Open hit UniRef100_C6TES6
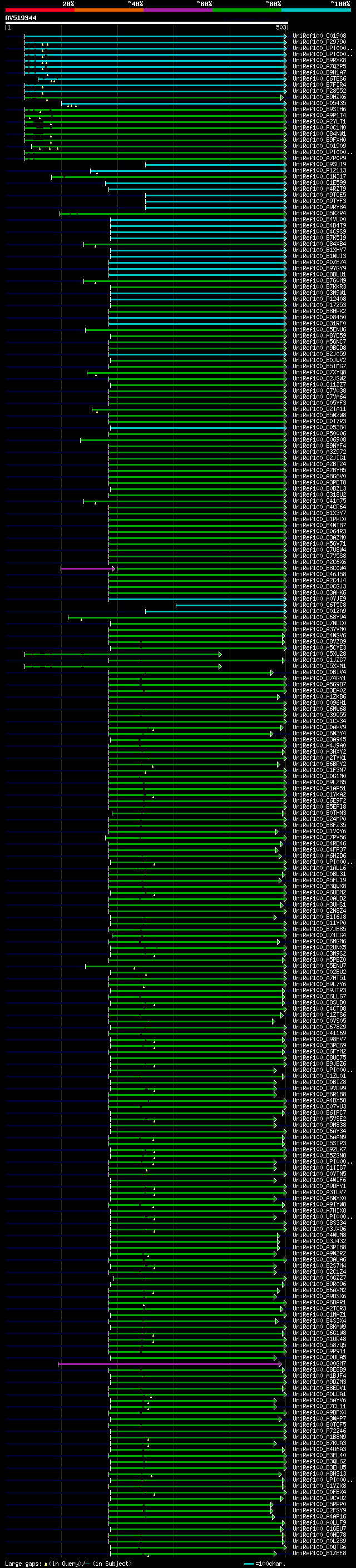The image size is (356, 1568). coord(319,78)
